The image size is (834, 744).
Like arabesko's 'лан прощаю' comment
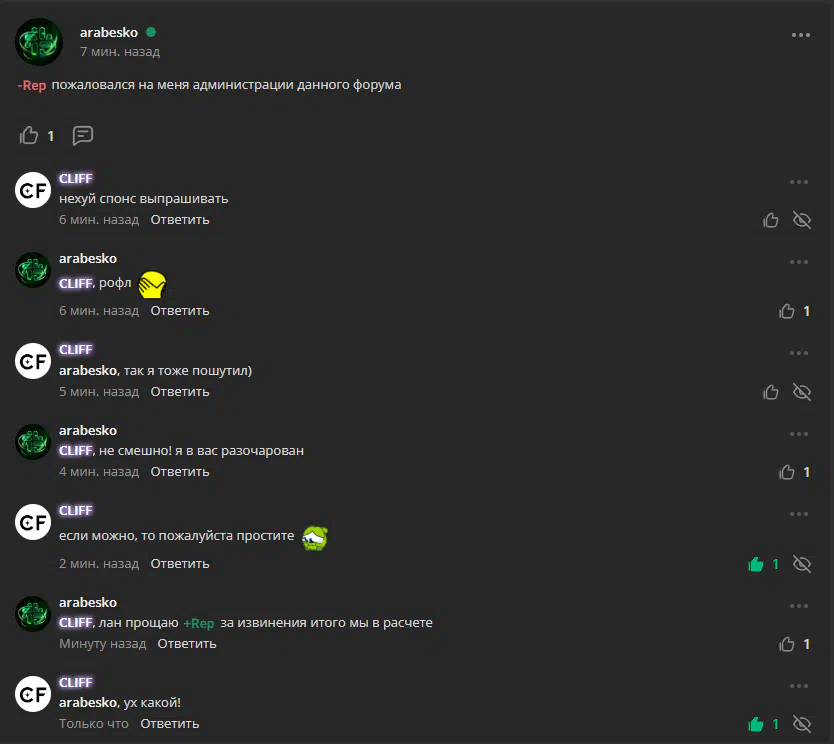click(787, 644)
